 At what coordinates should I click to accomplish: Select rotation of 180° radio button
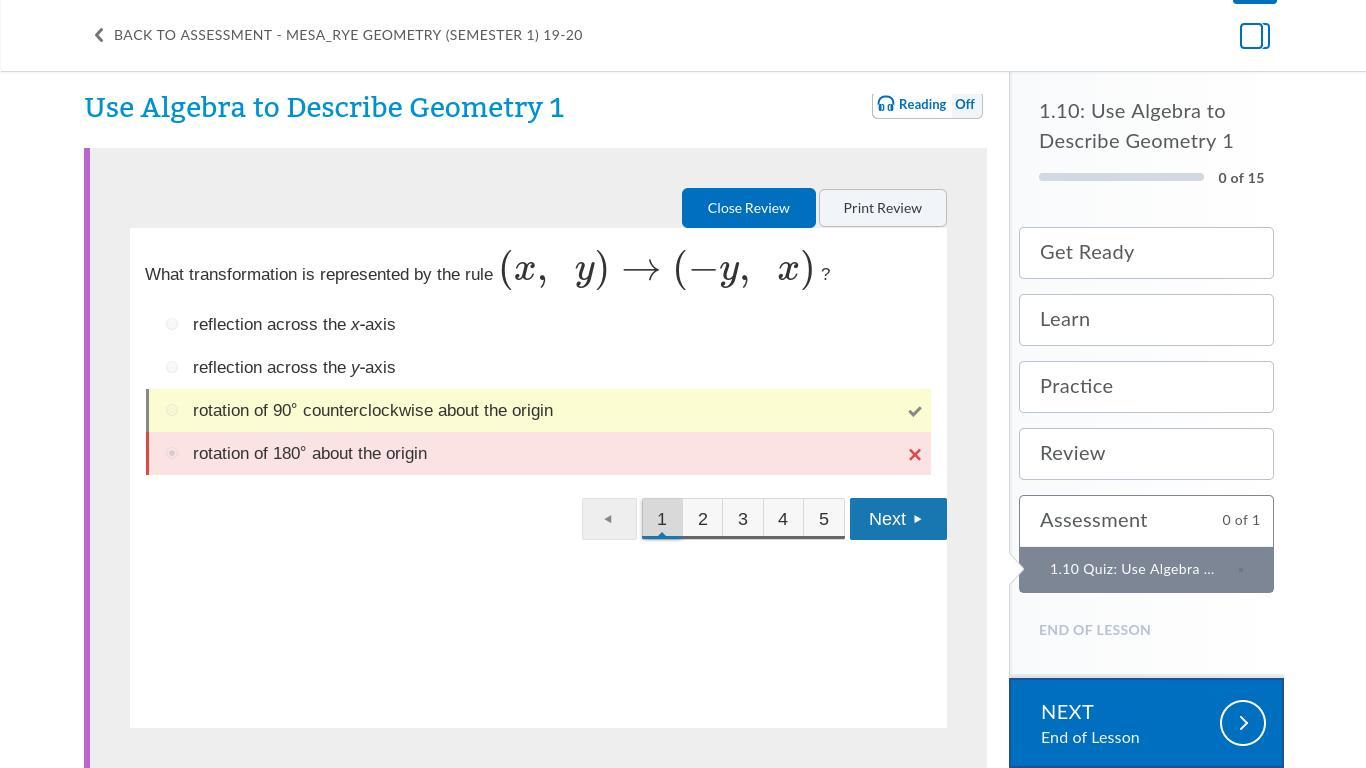(172, 453)
